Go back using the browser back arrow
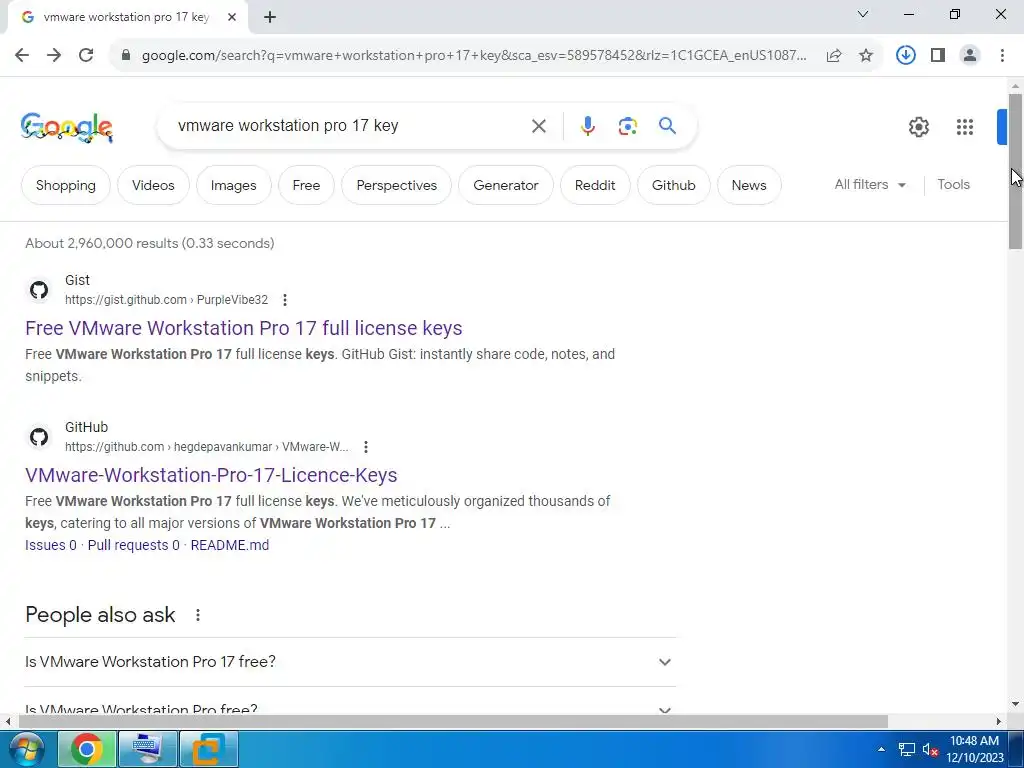1024x768 pixels. point(22,55)
